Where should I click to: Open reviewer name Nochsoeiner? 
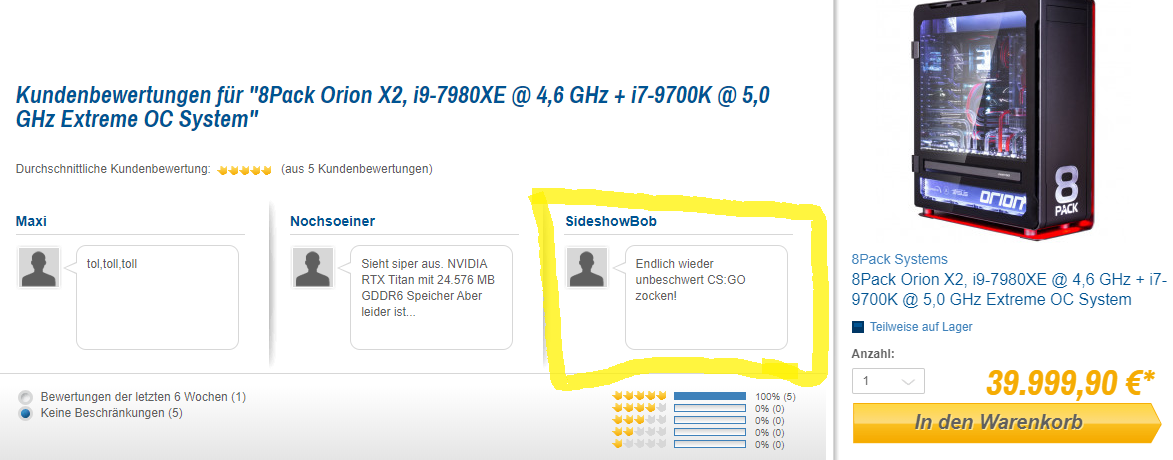[332, 221]
